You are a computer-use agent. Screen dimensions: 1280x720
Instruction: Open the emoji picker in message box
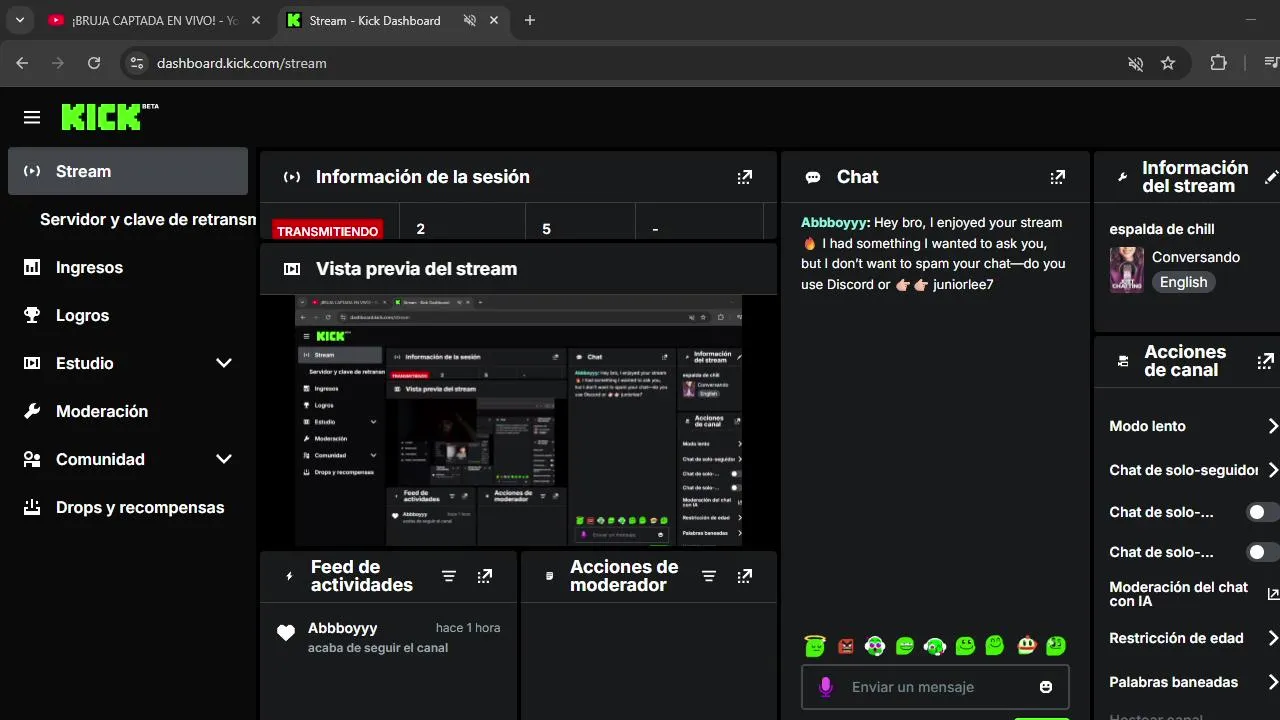pos(1046,687)
